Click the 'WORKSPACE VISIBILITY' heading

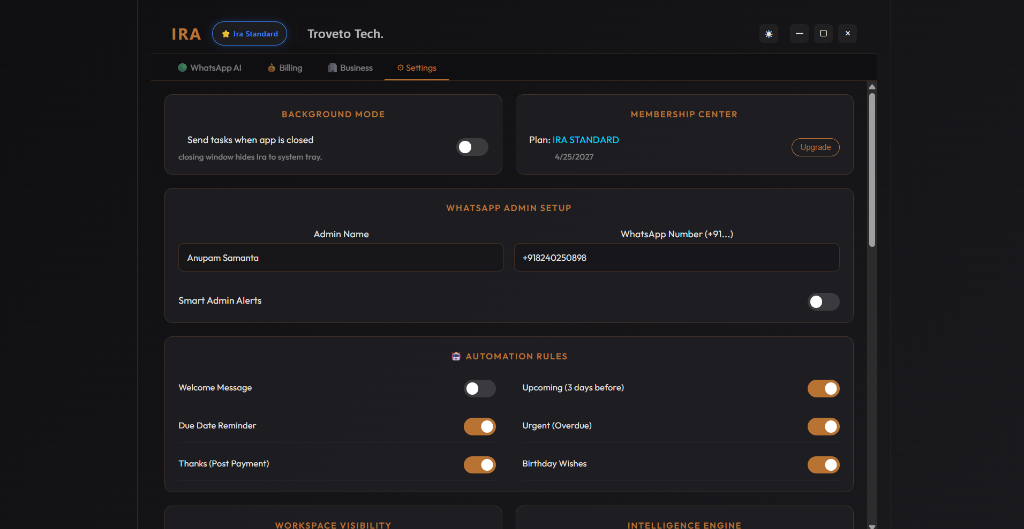pos(333,525)
